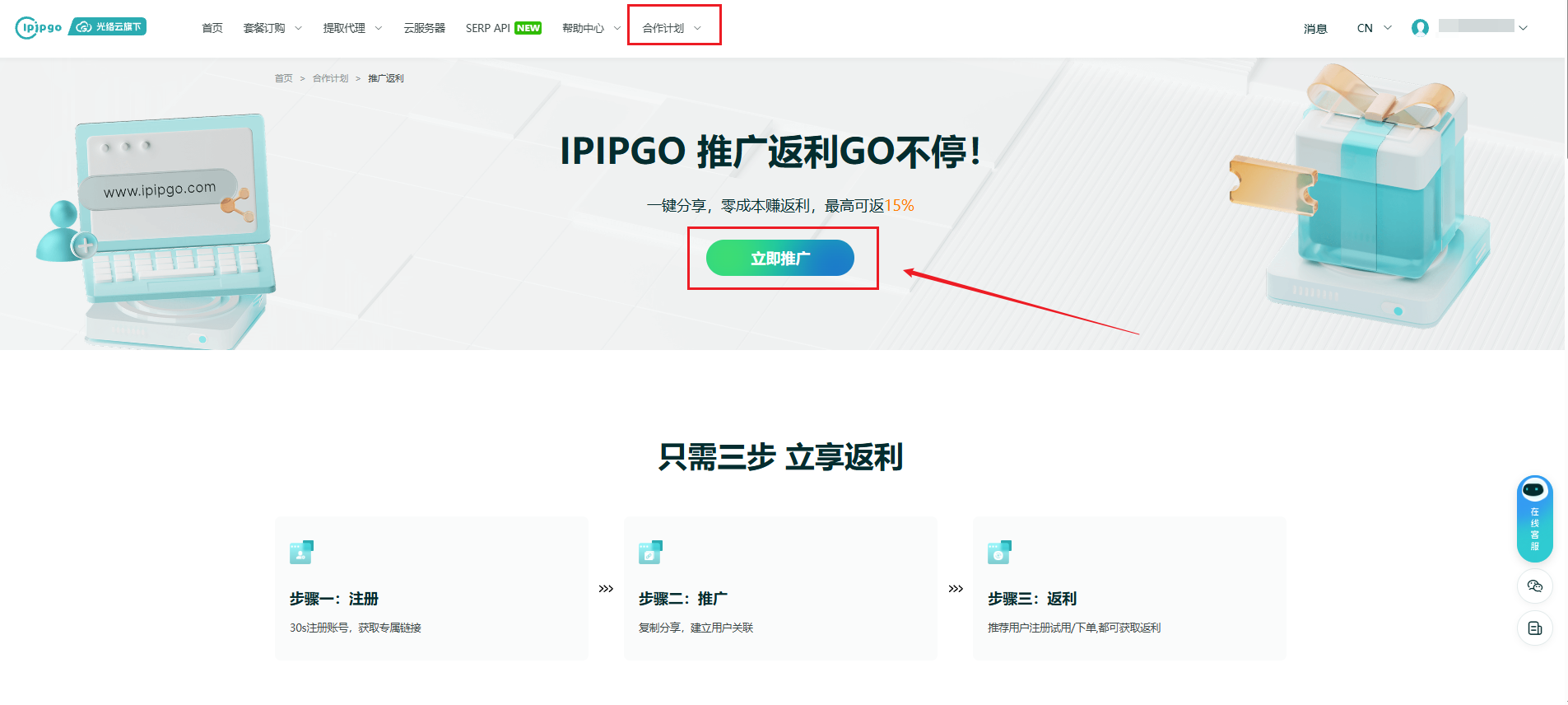Click the 合作计划 breadcrumb link

pos(330,78)
